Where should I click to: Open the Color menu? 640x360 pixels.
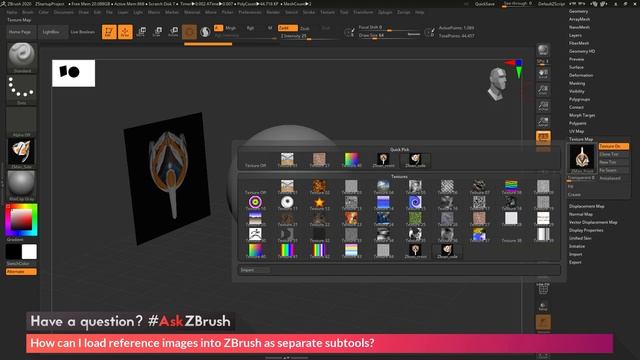tap(43, 12)
